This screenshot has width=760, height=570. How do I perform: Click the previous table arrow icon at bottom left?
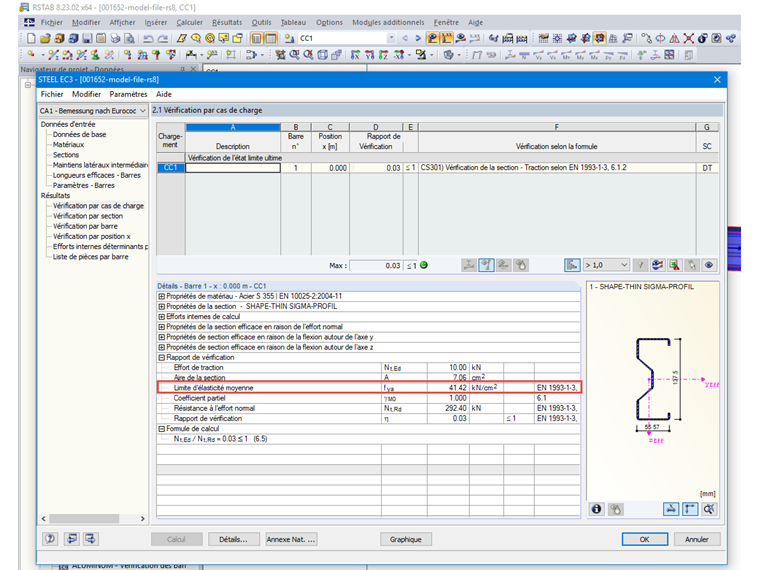click(x=72, y=538)
